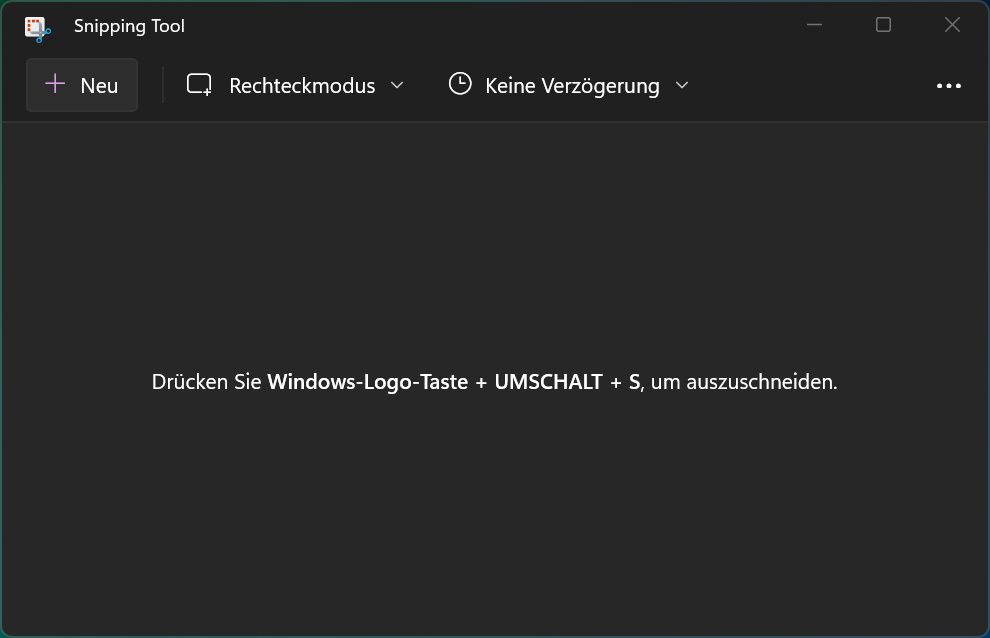Expand the Keine Verzögerung delay options

coord(681,86)
